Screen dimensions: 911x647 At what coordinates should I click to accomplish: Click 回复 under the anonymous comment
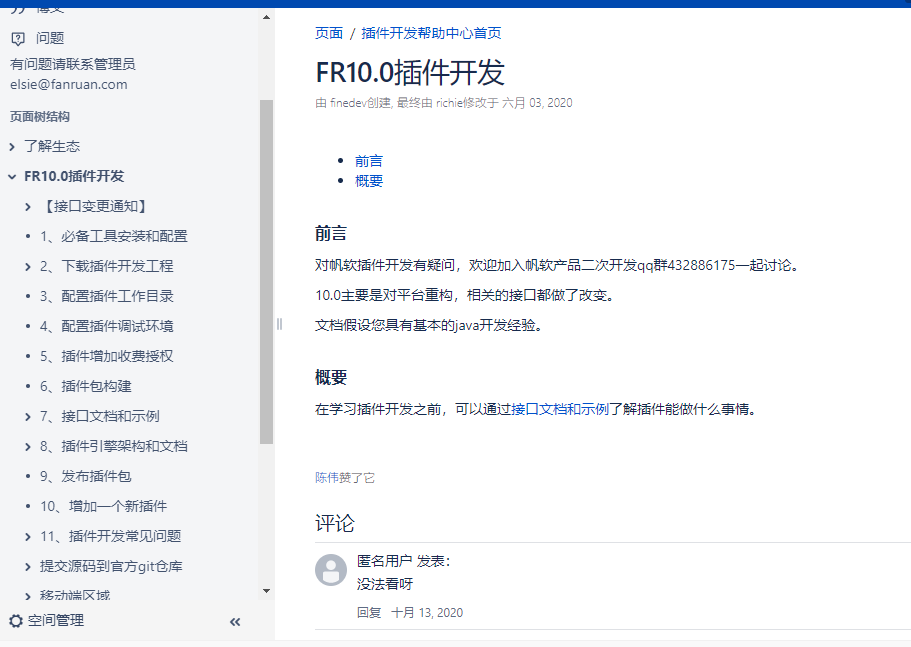point(369,613)
